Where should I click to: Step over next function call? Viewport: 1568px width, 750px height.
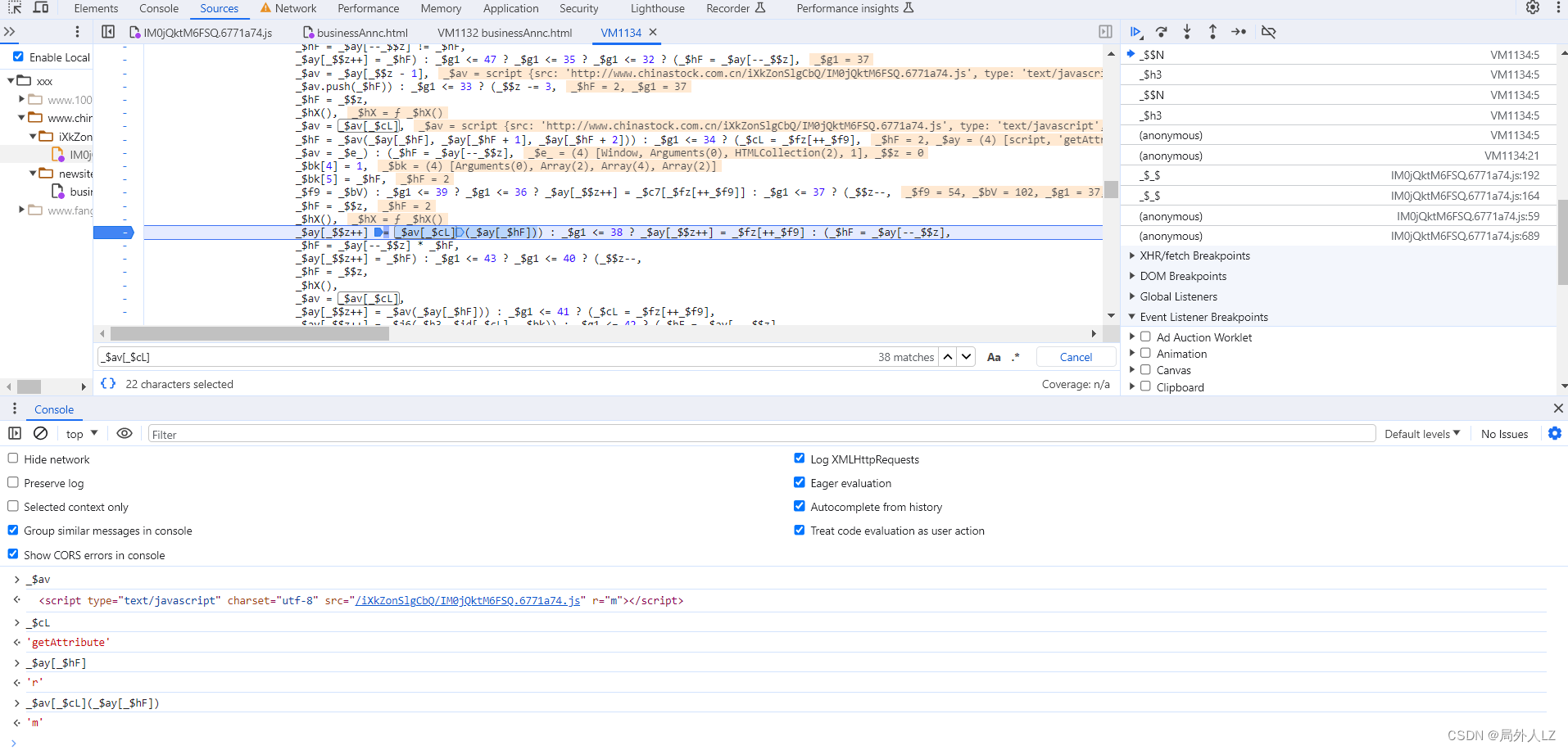(1161, 32)
